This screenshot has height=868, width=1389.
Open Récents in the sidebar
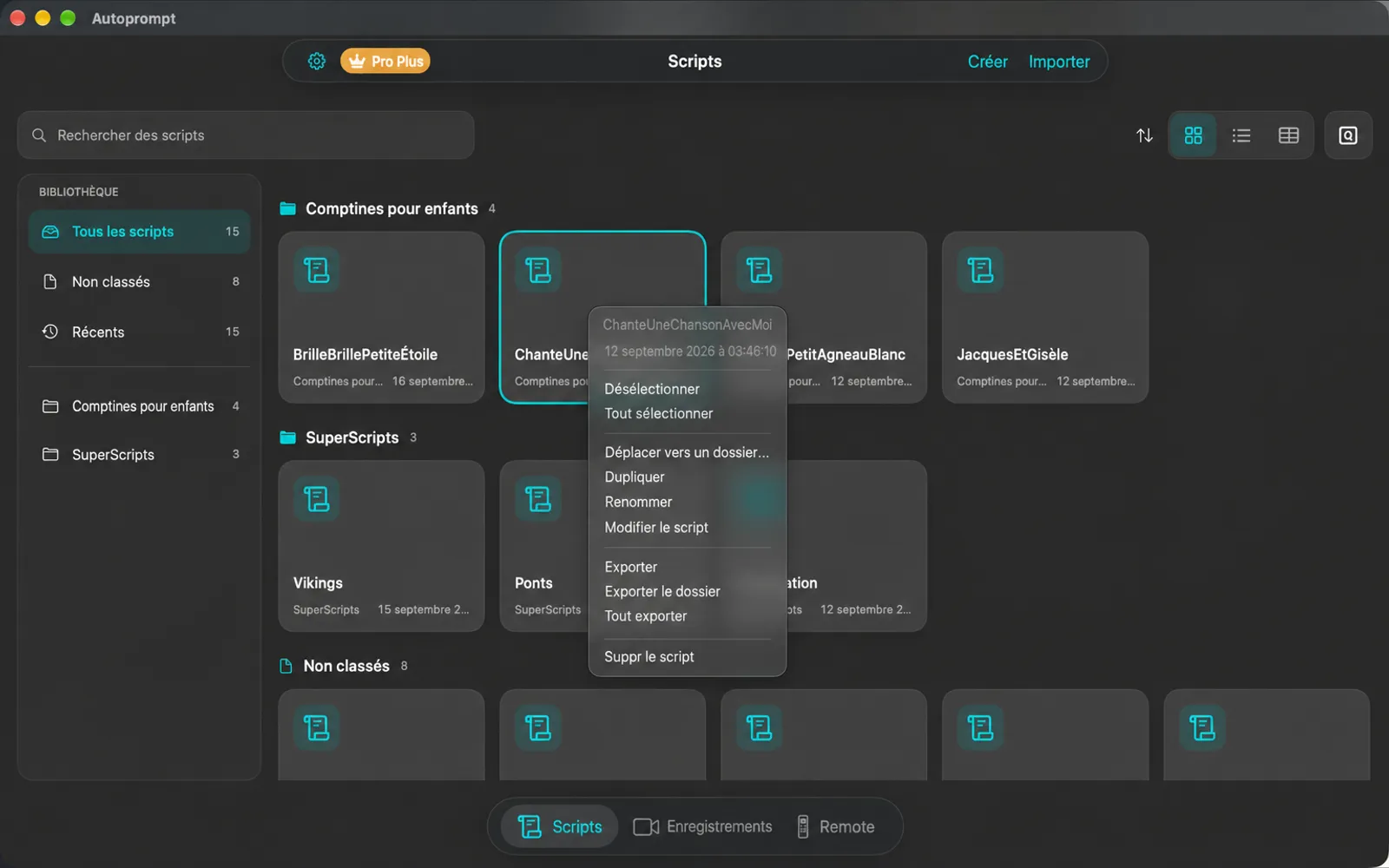click(x=140, y=332)
